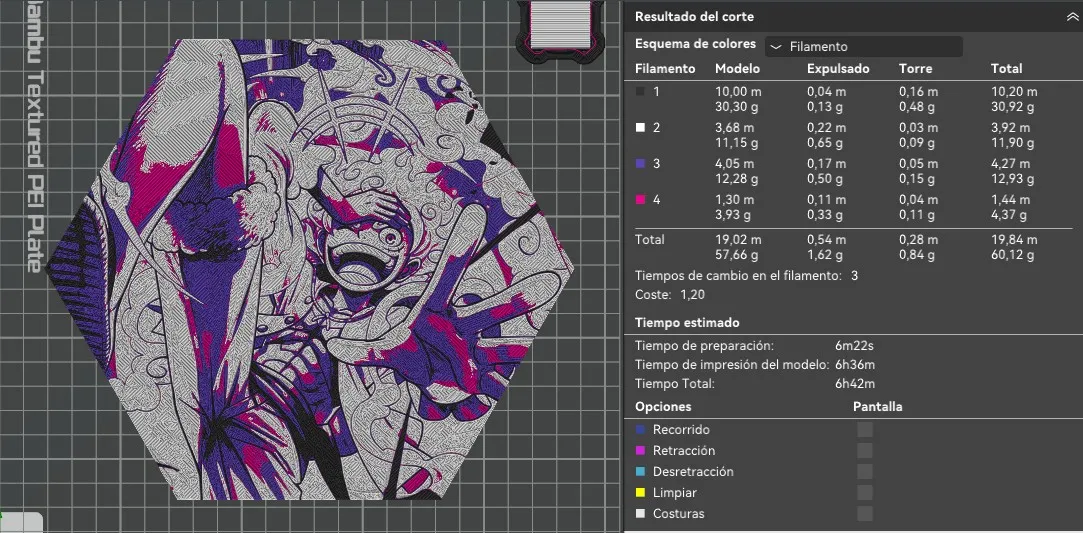Open the Esquema de colores Filamento dropdown
Screen dimensions: 1083x533
pos(863,47)
